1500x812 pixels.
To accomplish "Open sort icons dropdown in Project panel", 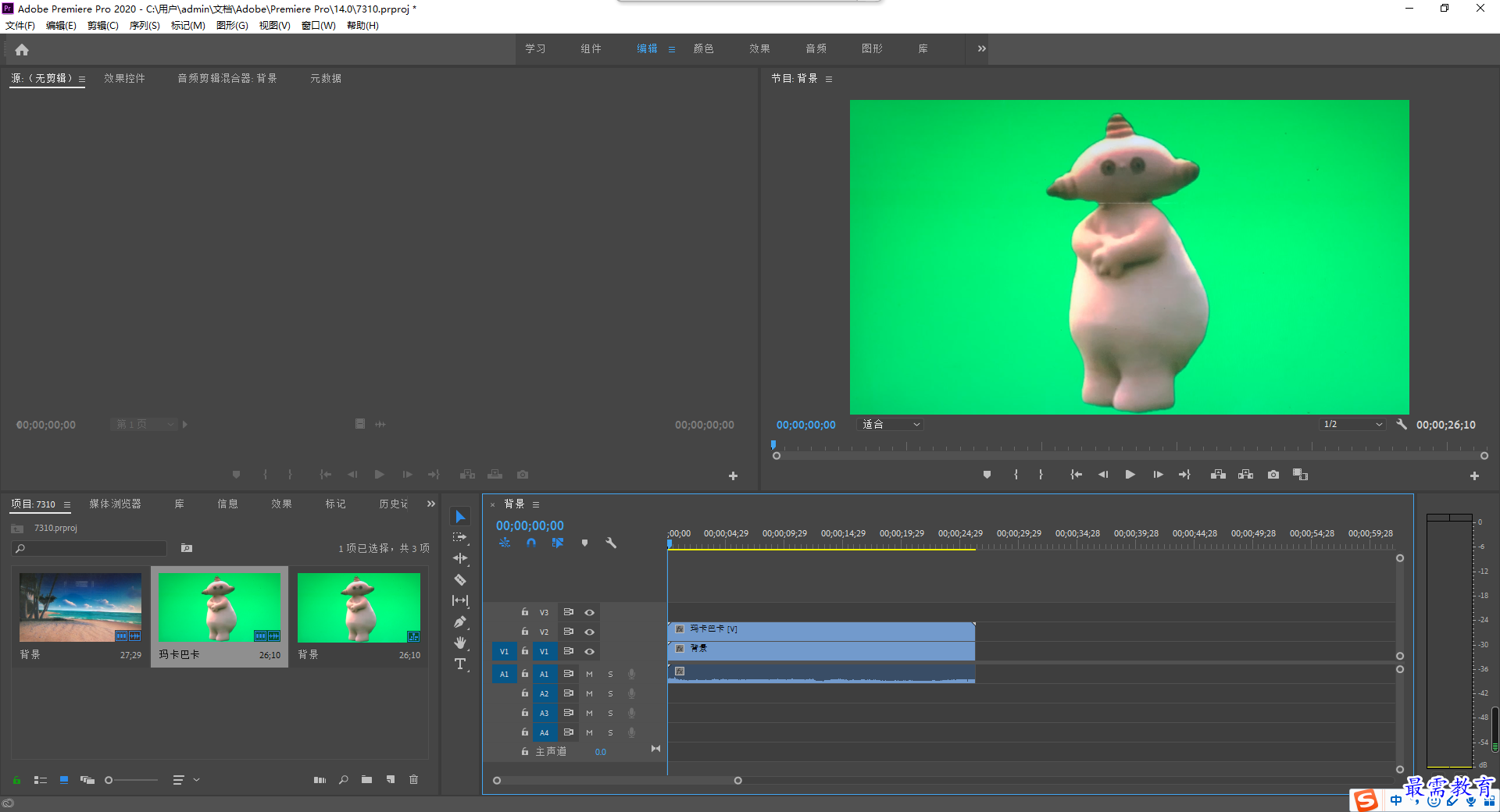I will (186, 779).
